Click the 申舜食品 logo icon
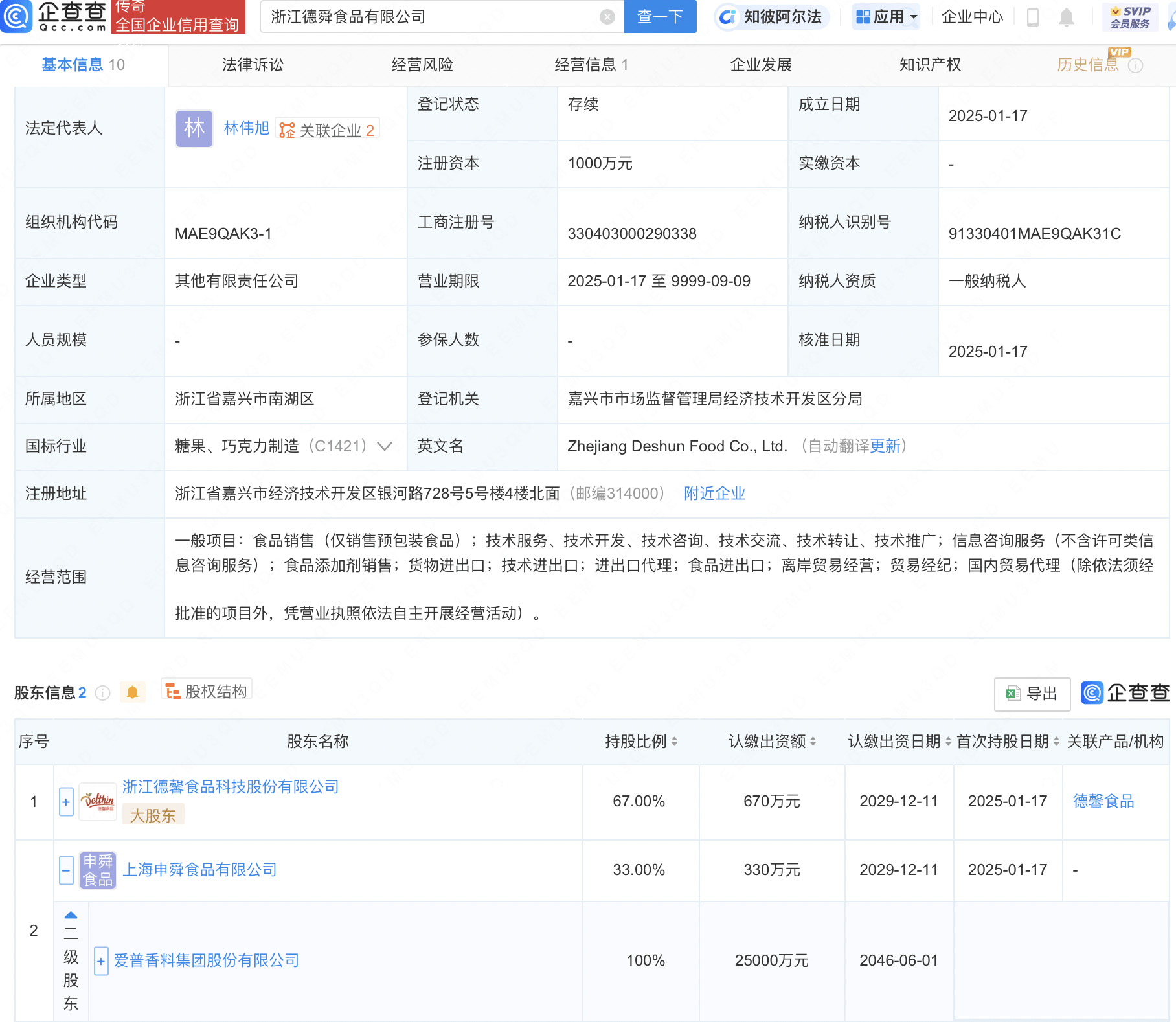 point(98,870)
